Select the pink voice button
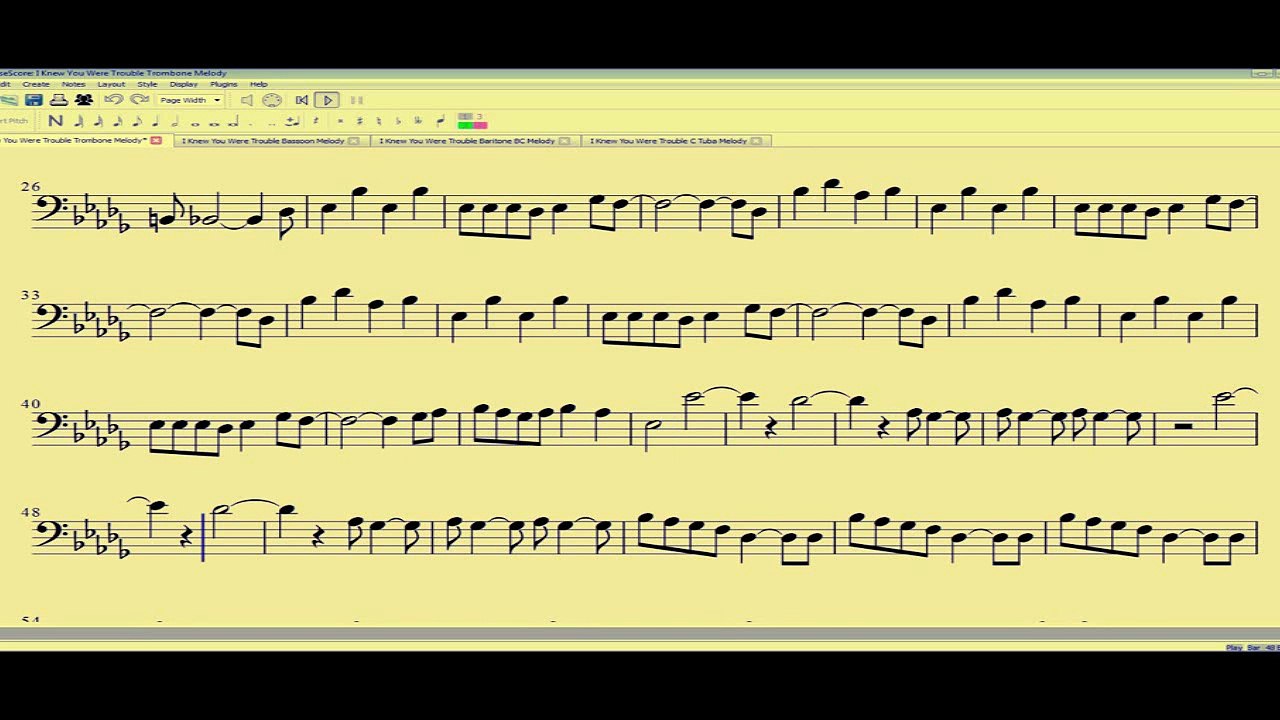This screenshot has height=720, width=1280. point(480,125)
